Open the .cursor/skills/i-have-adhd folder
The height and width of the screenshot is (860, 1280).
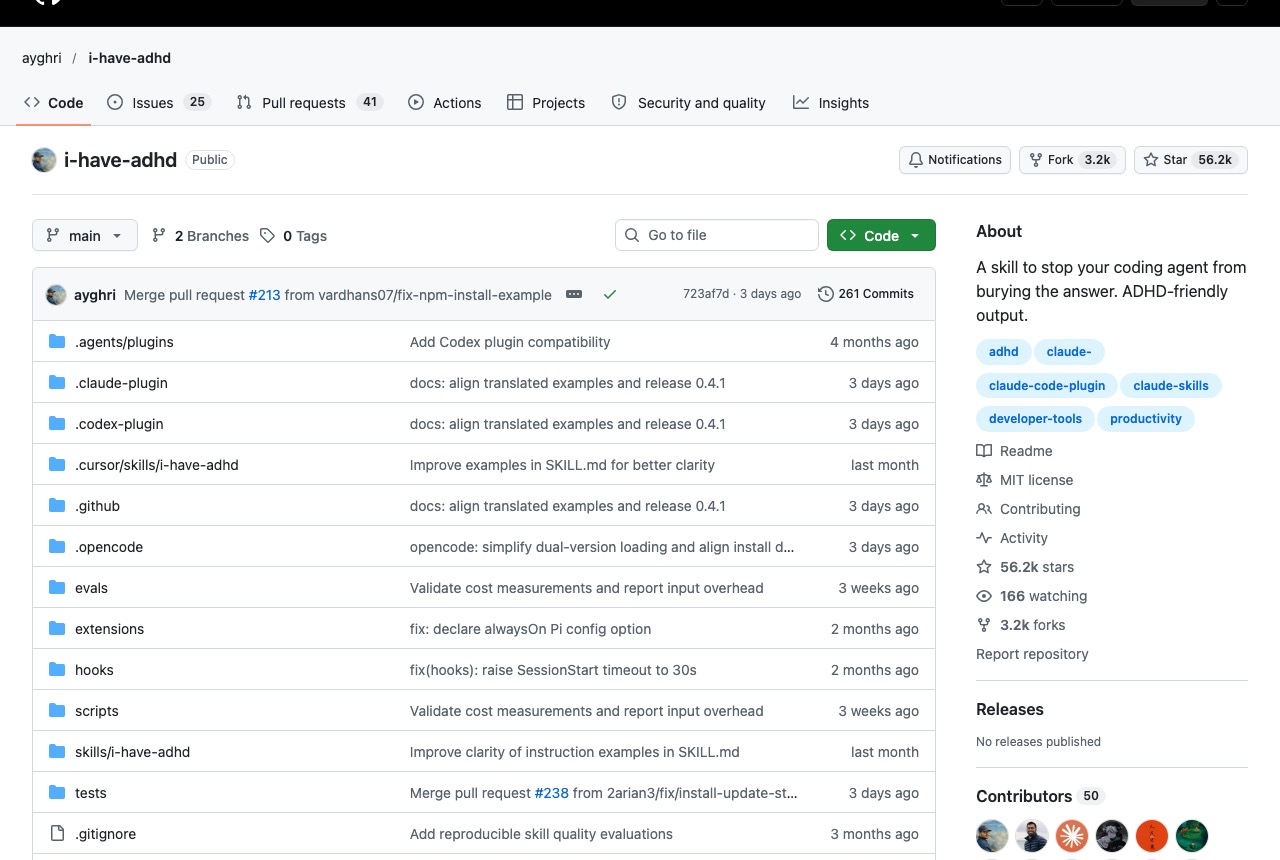coord(157,465)
